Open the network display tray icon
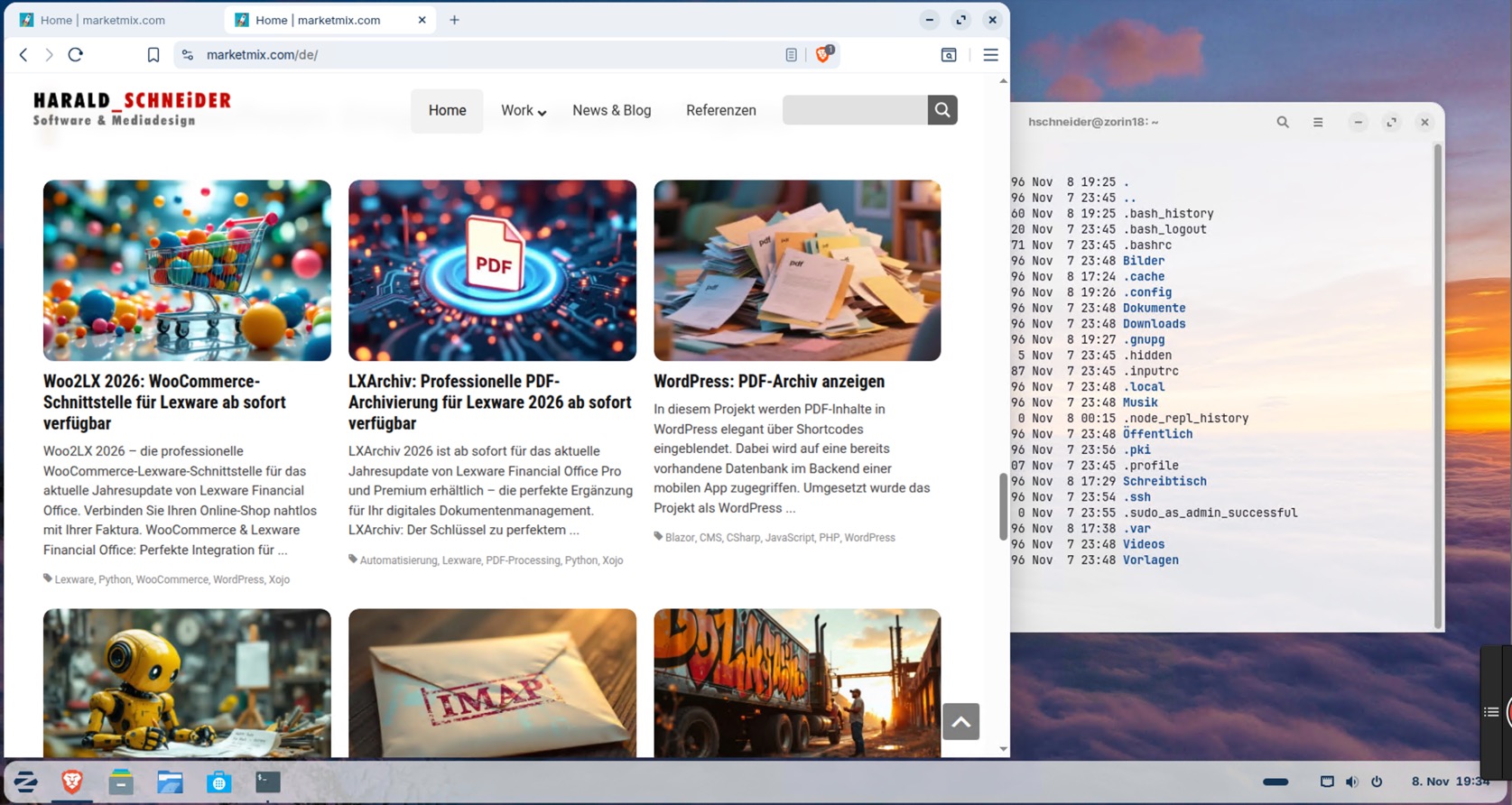The width and height of the screenshot is (1512, 805). tap(1327, 782)
